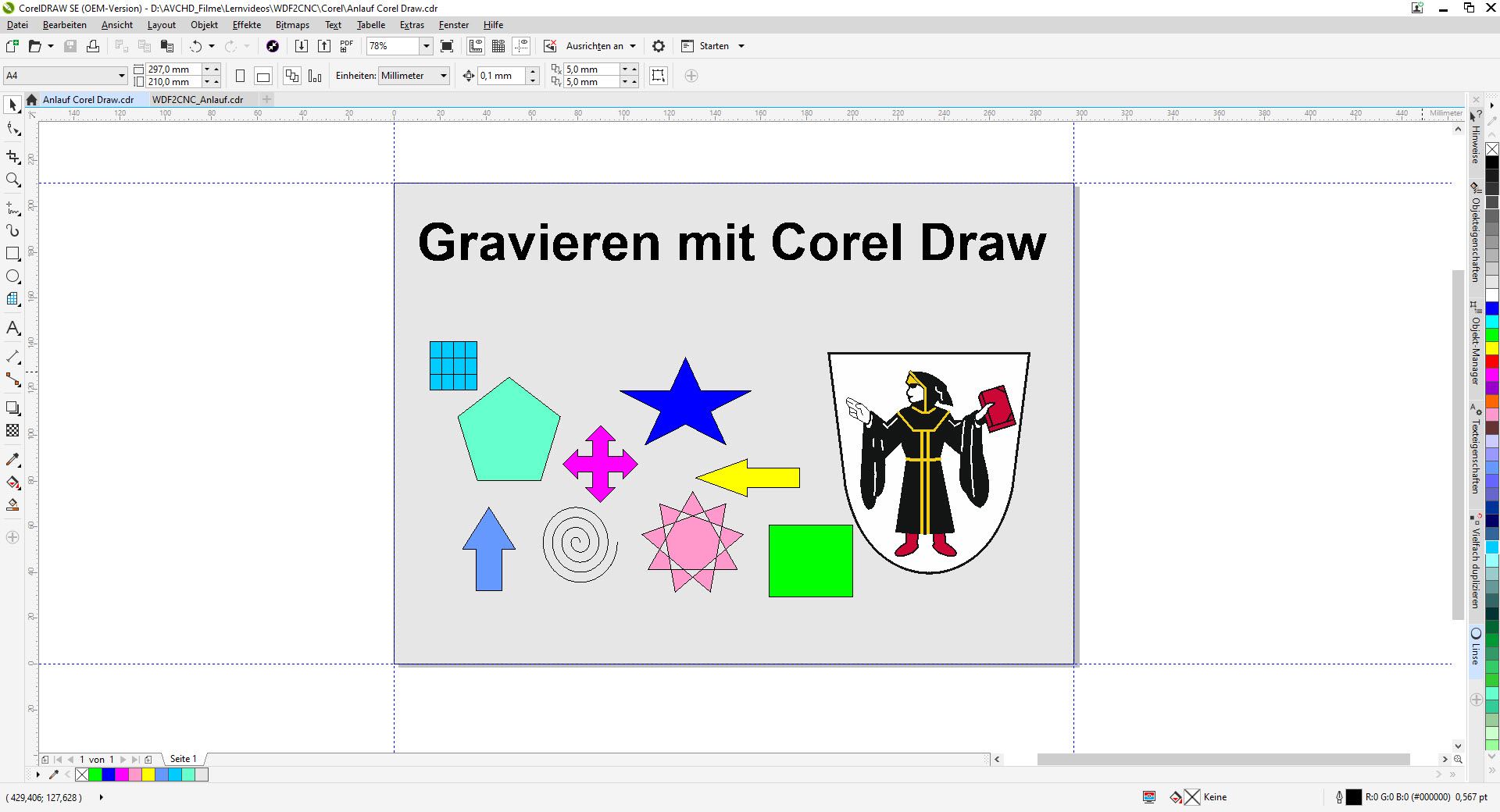
Task: Expand the Starten launcher dropdown
Action: tap(741, 46)
